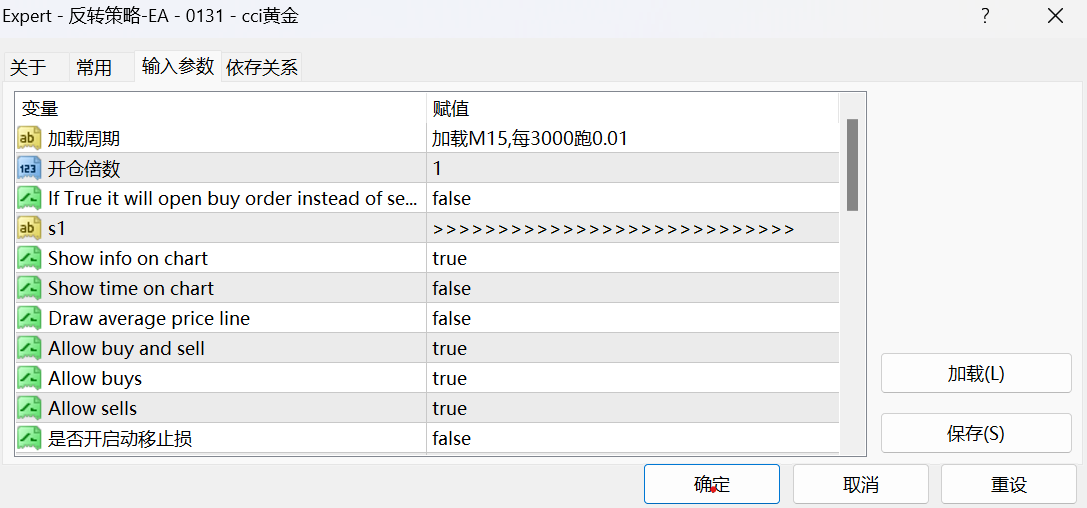Click the icon beside 是否开启动移止损
The width and height of the screenshot is (1087, 508).
29,438
